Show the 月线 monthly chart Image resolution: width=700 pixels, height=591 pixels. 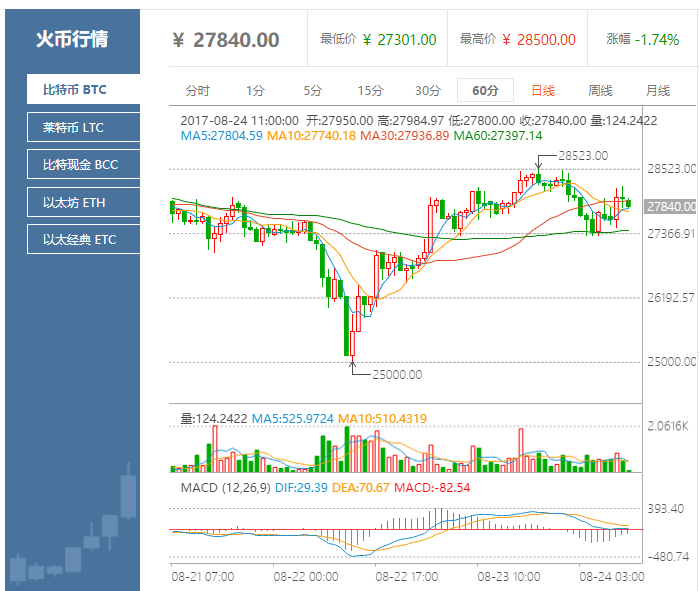(658, 91)
